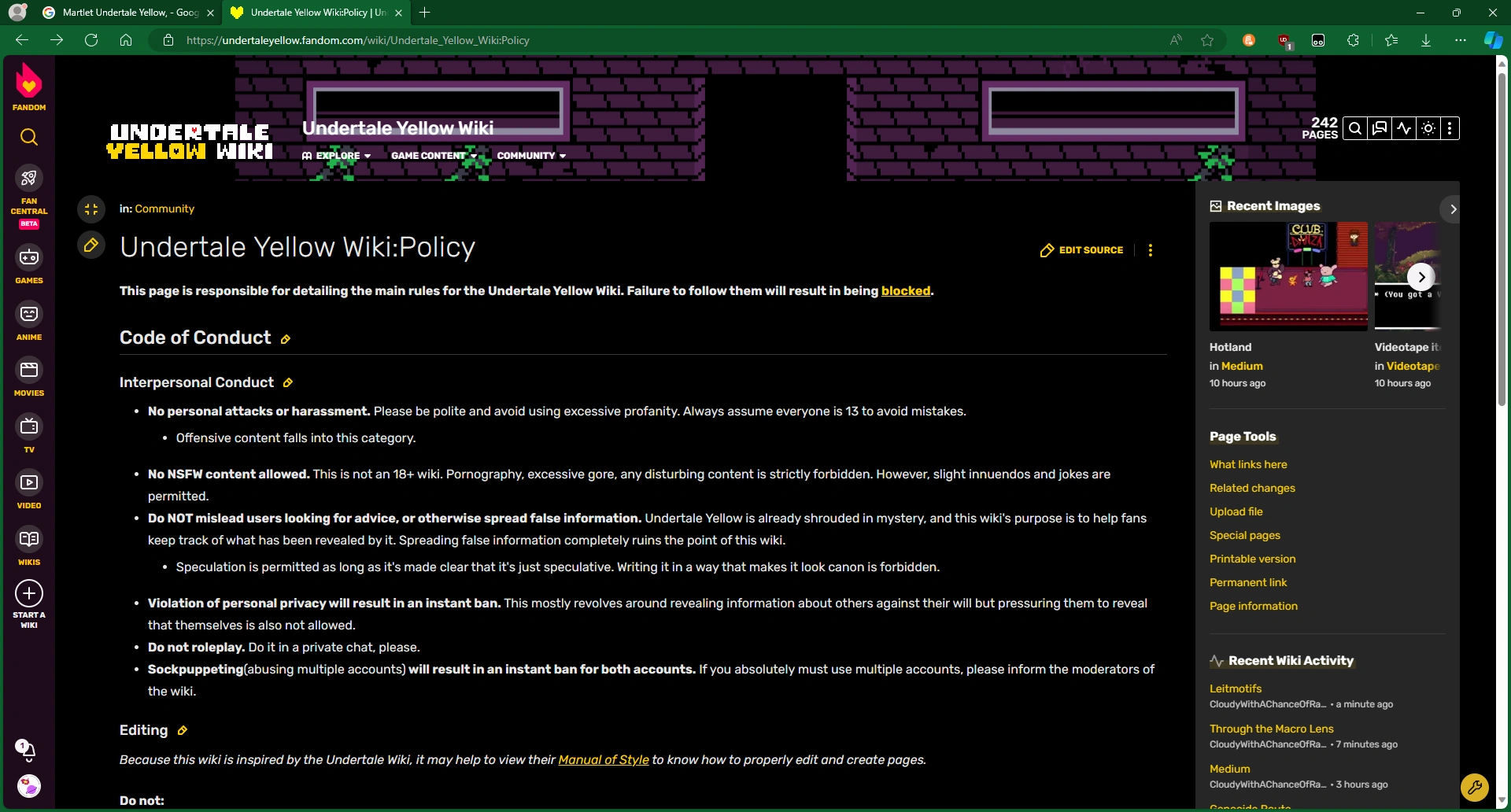Collapse the article header with the collapse icon

point(91,209)
